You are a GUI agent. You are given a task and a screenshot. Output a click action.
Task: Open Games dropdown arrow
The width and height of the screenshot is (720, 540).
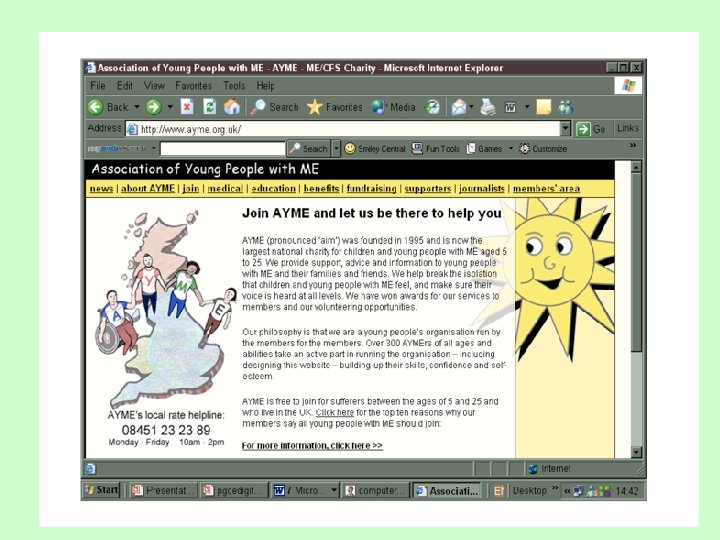[x=511, y=148]
